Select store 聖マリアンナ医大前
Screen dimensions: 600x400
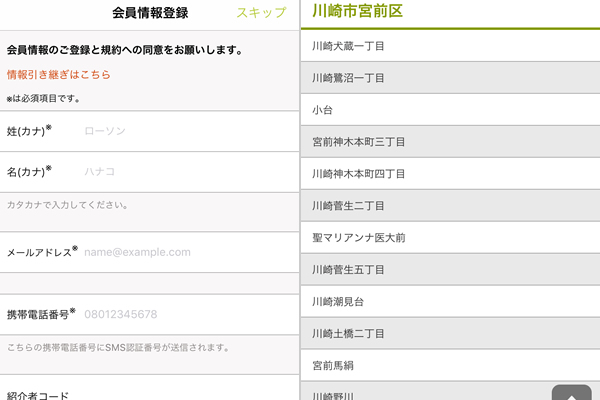450,237
